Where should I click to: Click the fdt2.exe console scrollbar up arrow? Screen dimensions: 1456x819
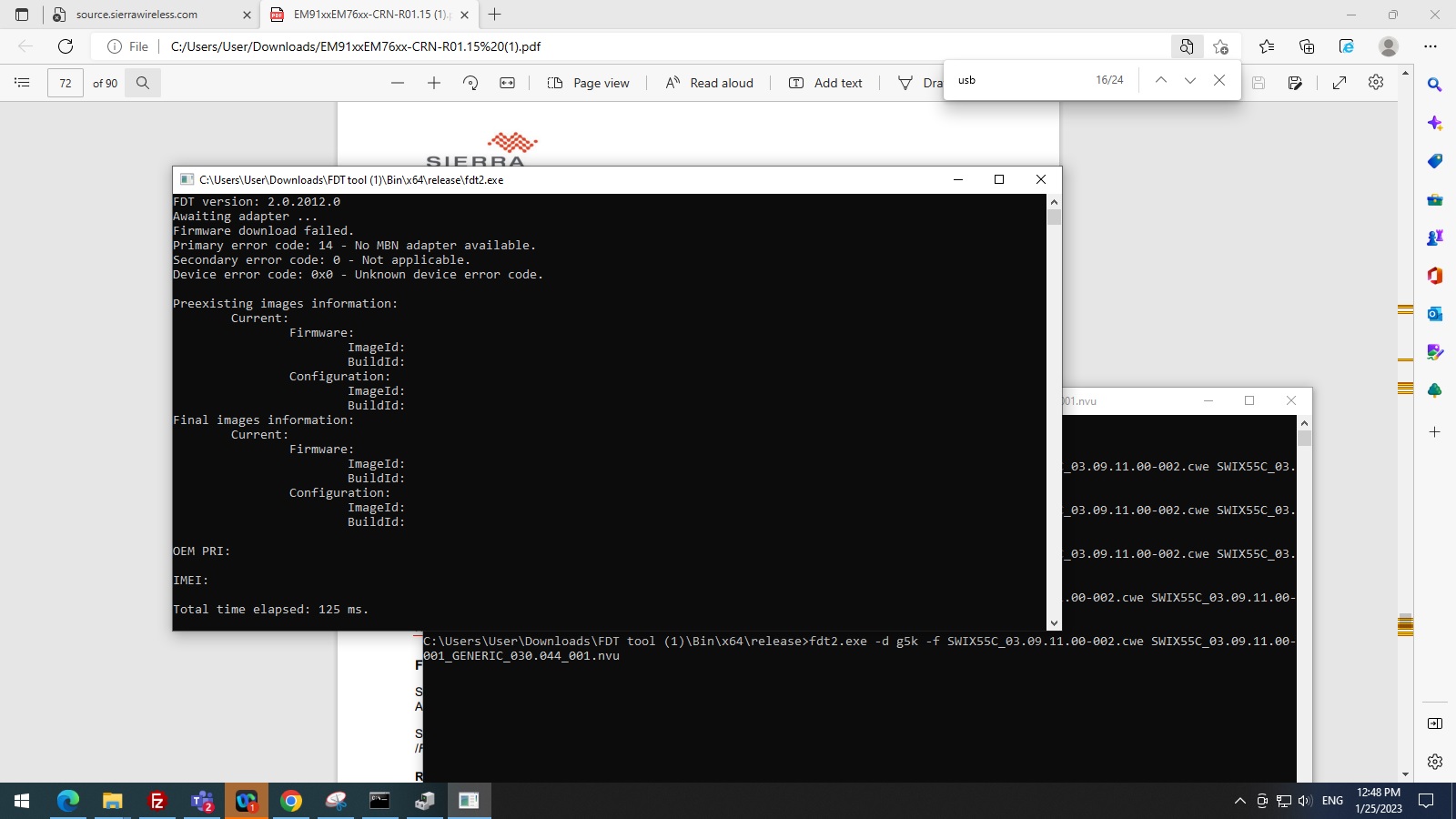[1055, 202]
